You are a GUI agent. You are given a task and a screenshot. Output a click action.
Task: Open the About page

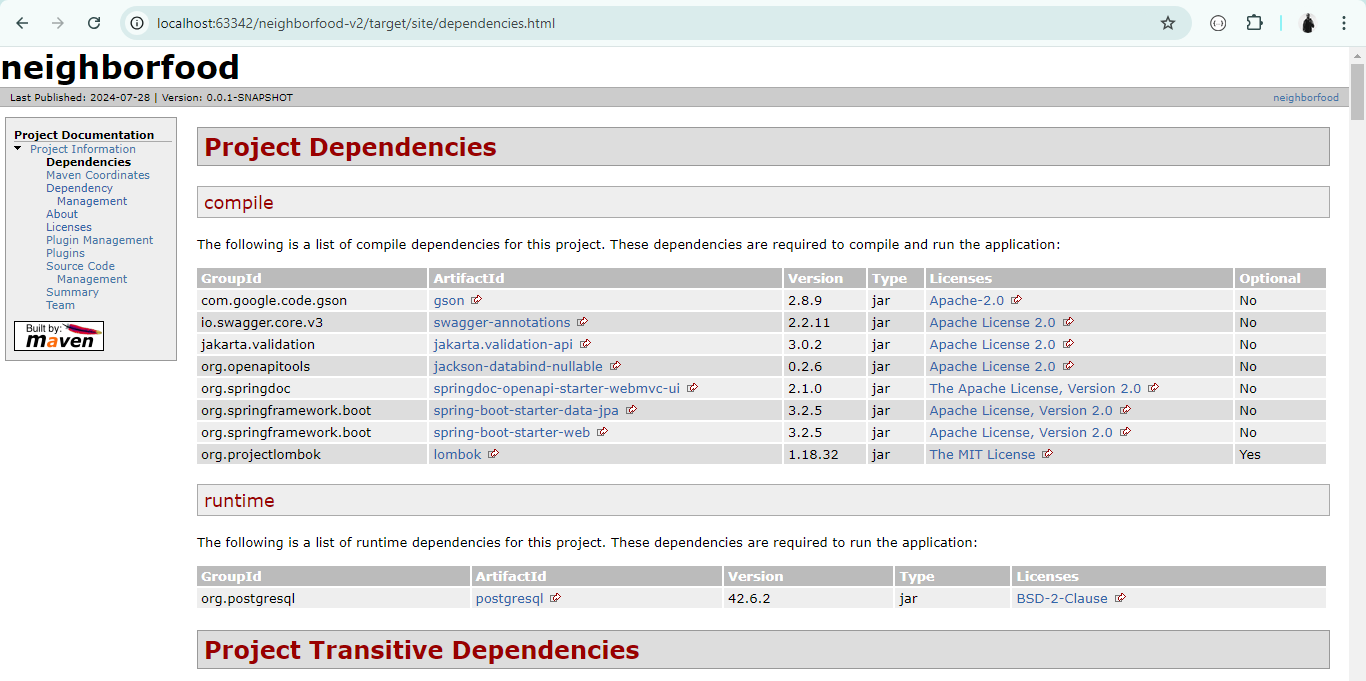point(62,214)
